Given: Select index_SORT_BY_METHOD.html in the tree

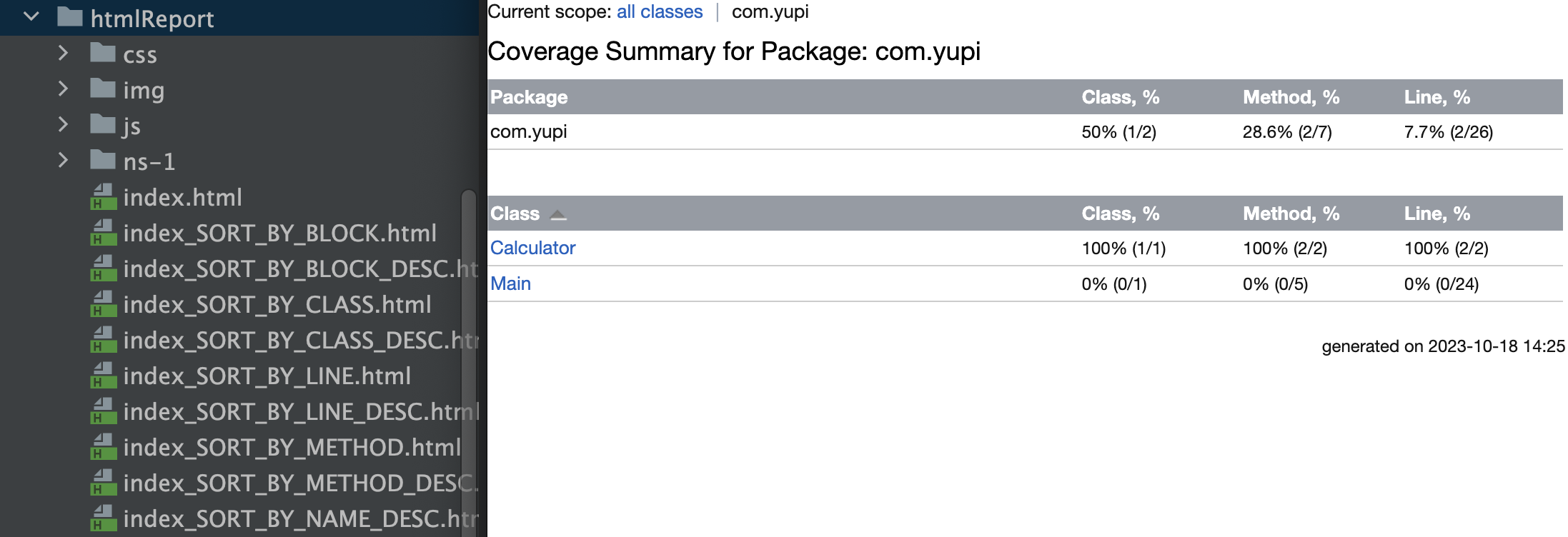Looking at the screenshot, I should [x=292, y=448].
